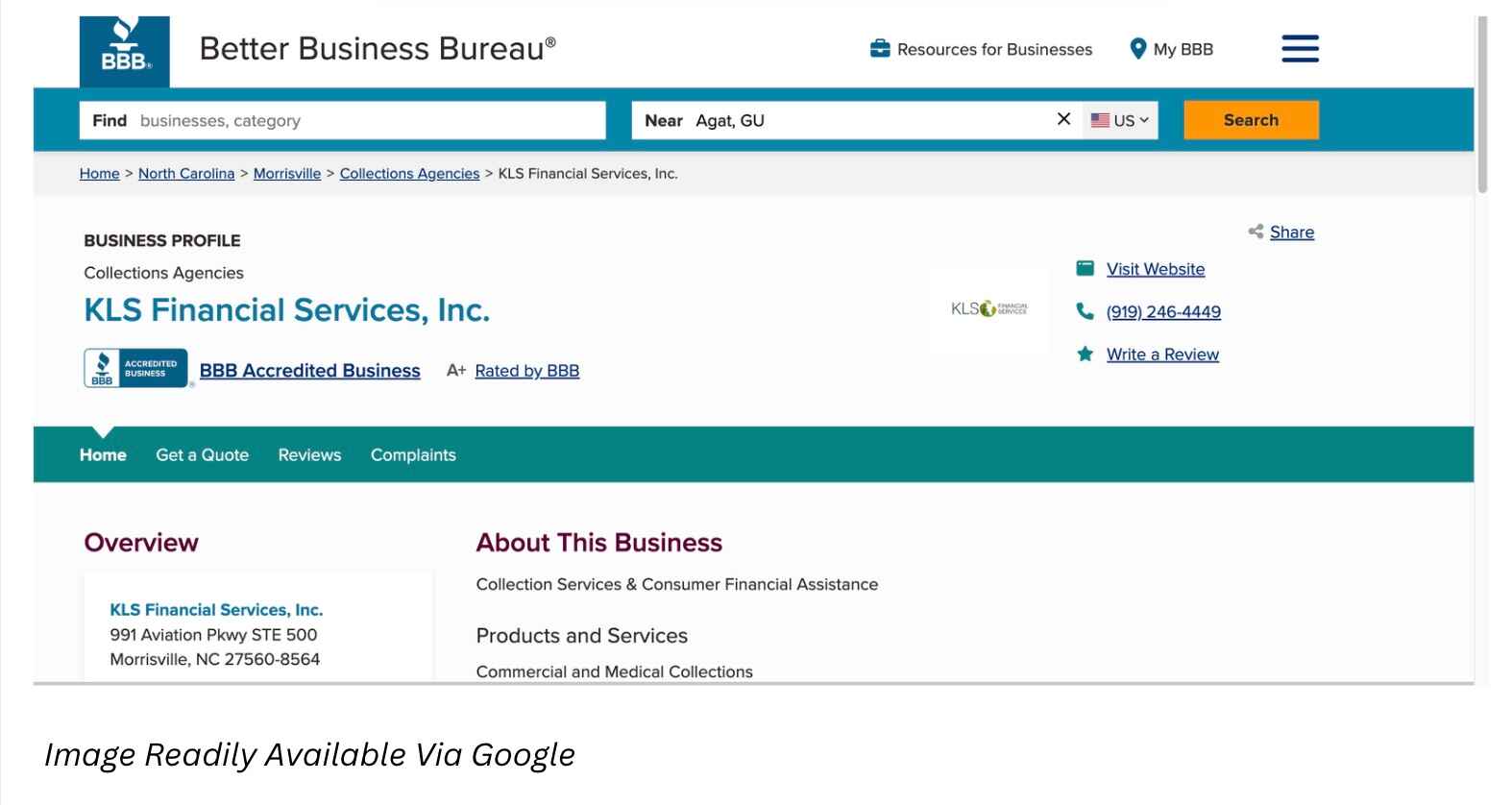Open the US country dropdown
Image resolution: width=1512 pixels, height=805 pixels.
coord(1120,120)
